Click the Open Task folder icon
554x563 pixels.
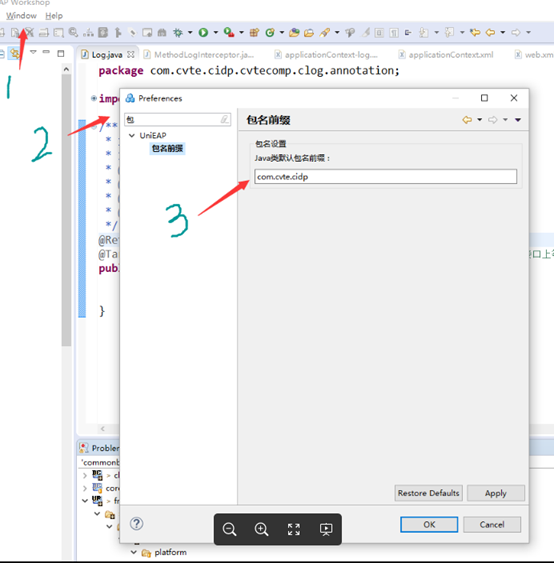pos(309,33)
